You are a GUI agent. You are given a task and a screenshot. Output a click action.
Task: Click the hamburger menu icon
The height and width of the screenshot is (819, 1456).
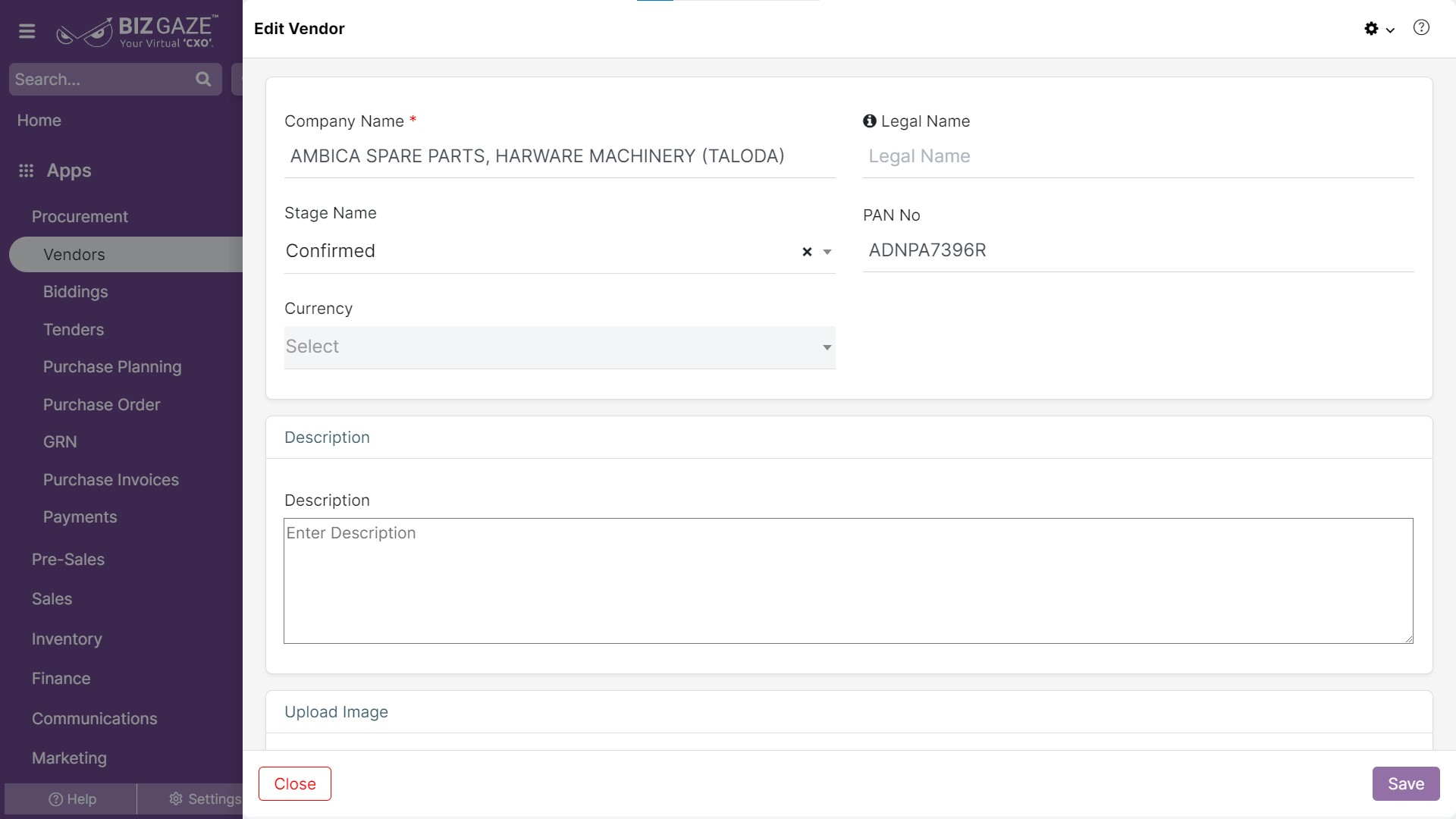click(x=27, y=31)
